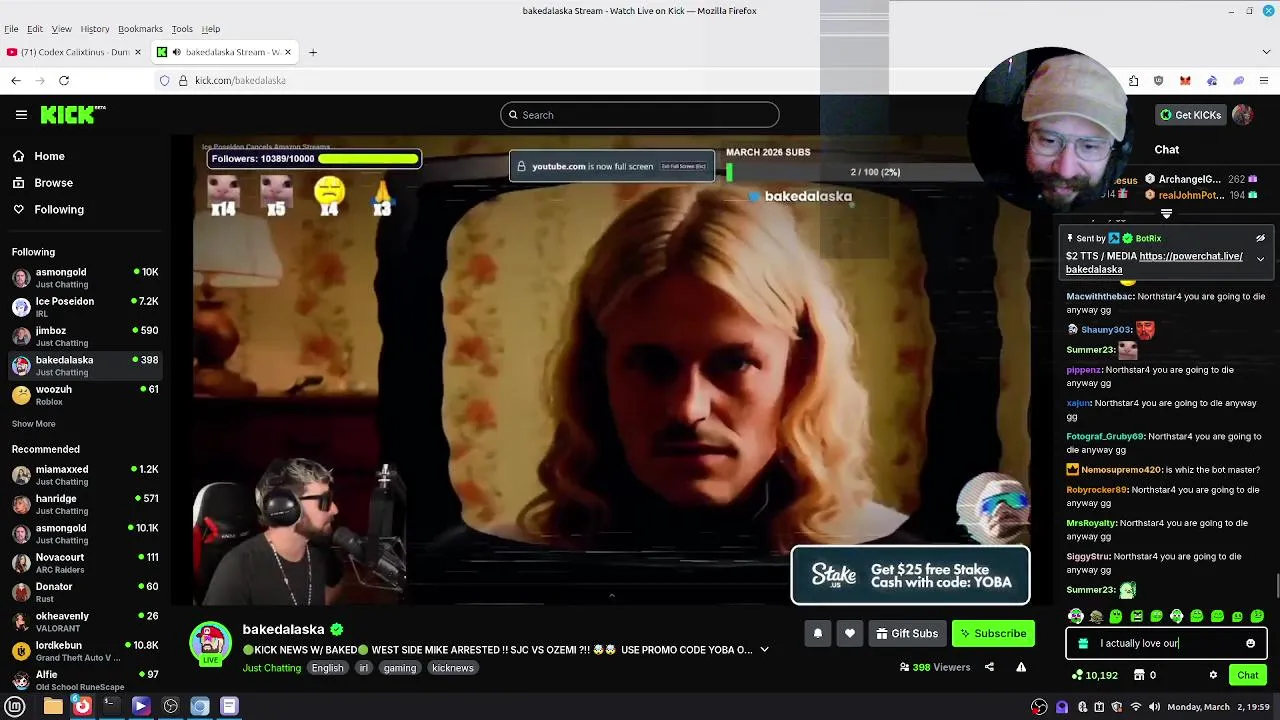Viewport: 1280px width, 720px height.
Task: Open the Kick hamburger sidebar menu
Action: point(21,115)
